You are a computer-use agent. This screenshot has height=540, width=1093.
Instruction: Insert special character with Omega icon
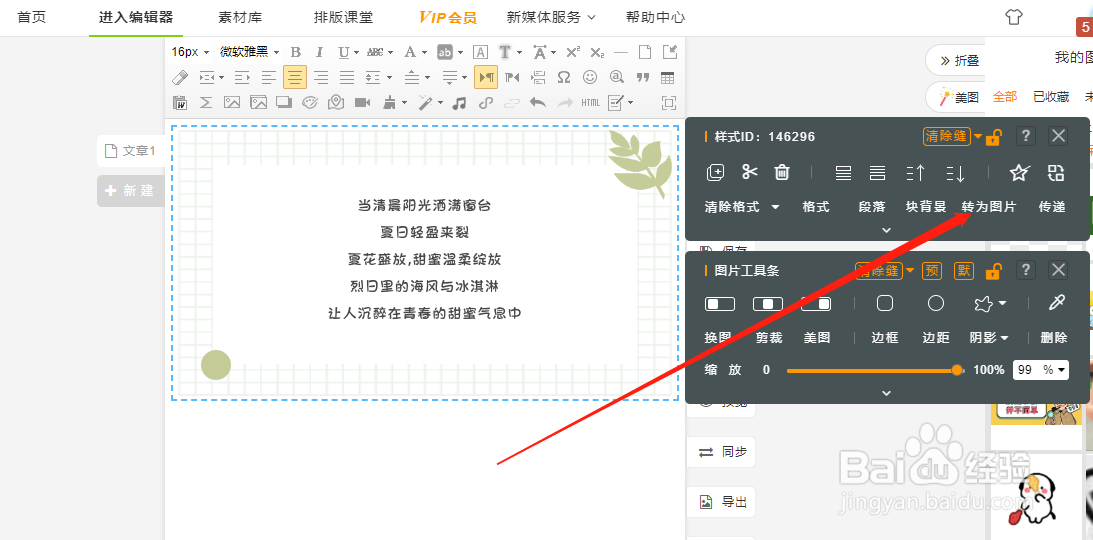tap(564, 77)
